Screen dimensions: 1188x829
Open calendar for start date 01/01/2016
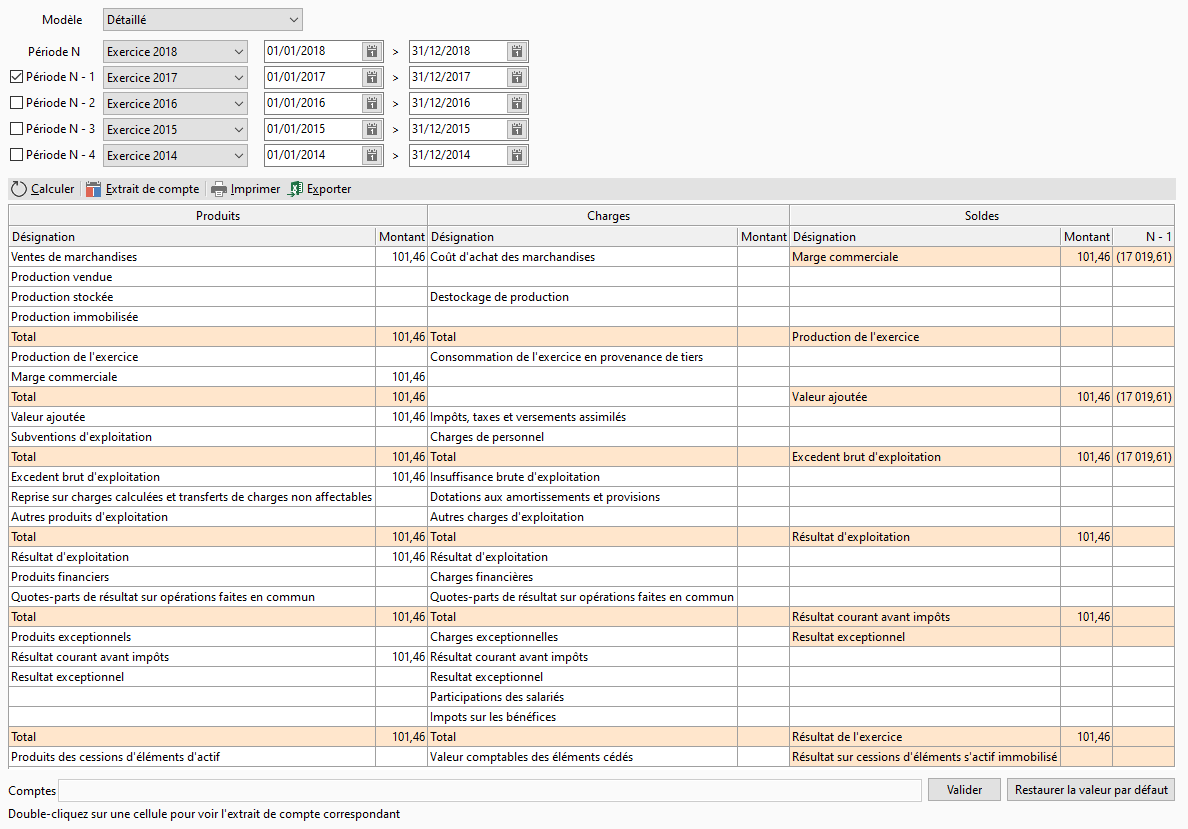point(372,103)
